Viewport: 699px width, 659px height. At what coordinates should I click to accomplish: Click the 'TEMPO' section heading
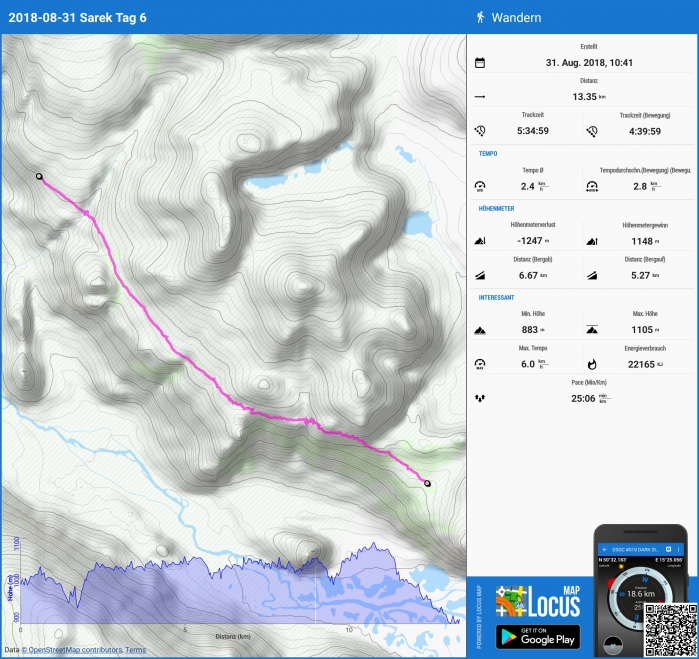click(x=488, y=153)
